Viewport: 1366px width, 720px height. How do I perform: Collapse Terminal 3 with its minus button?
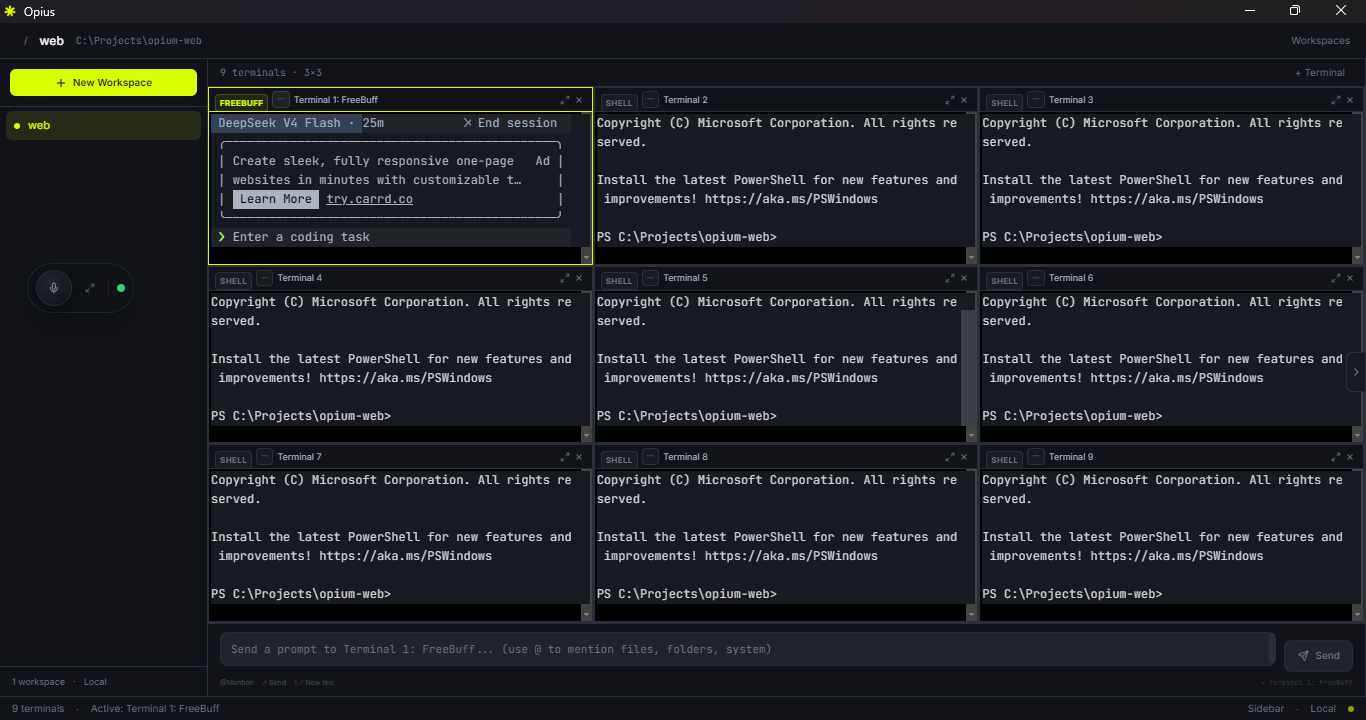click(1036, 99)
